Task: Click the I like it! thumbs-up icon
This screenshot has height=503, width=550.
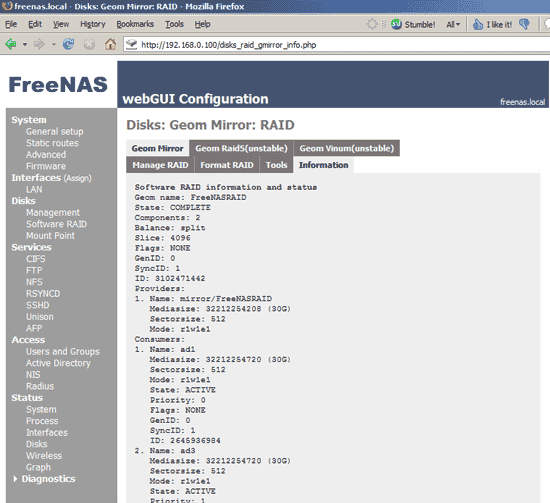Action: [477, 24]
